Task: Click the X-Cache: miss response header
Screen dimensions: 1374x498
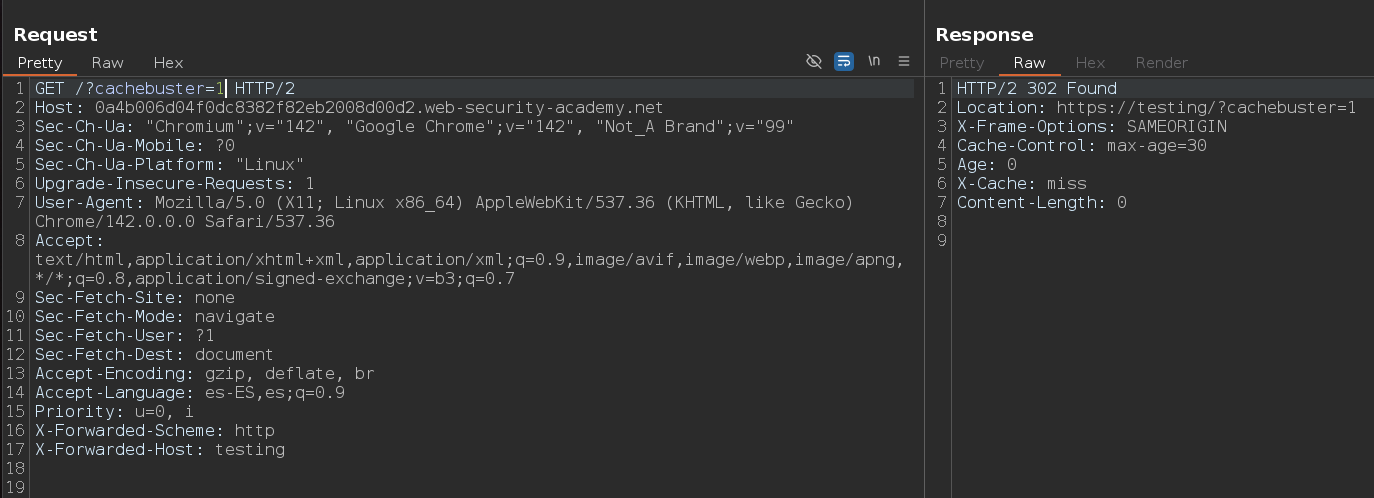Action: [x=1021, y=183]
